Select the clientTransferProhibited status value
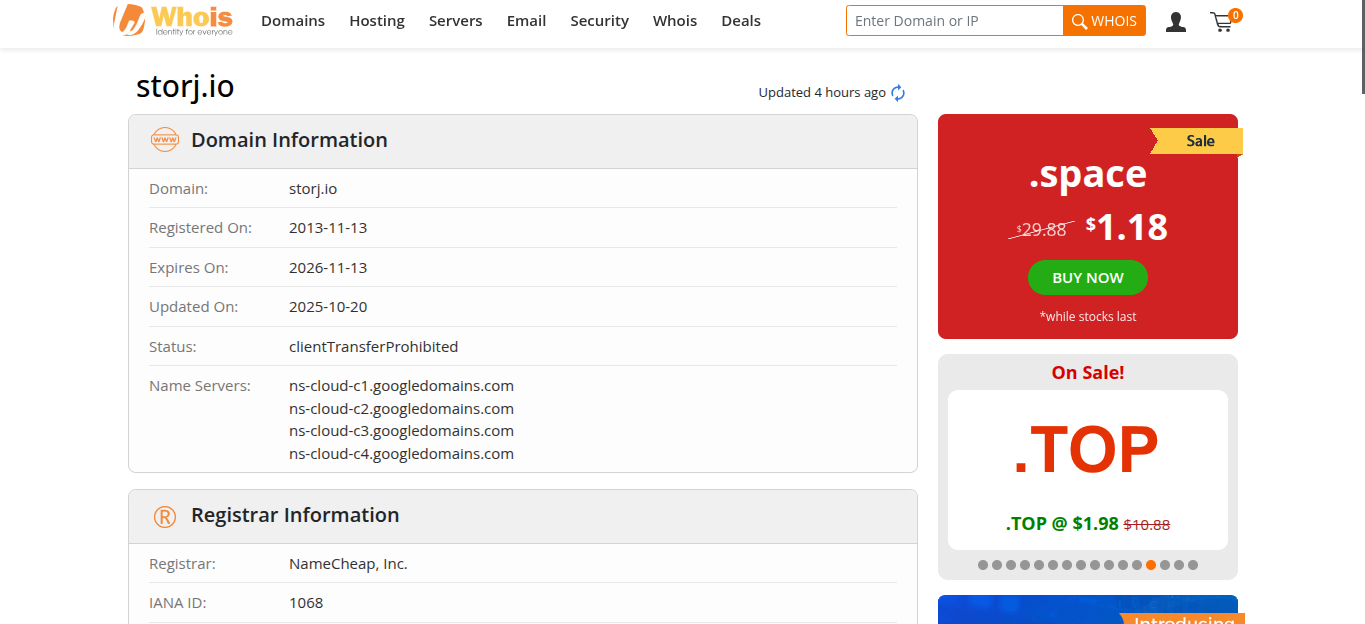1365x624 pixels. tap(374, 347)
